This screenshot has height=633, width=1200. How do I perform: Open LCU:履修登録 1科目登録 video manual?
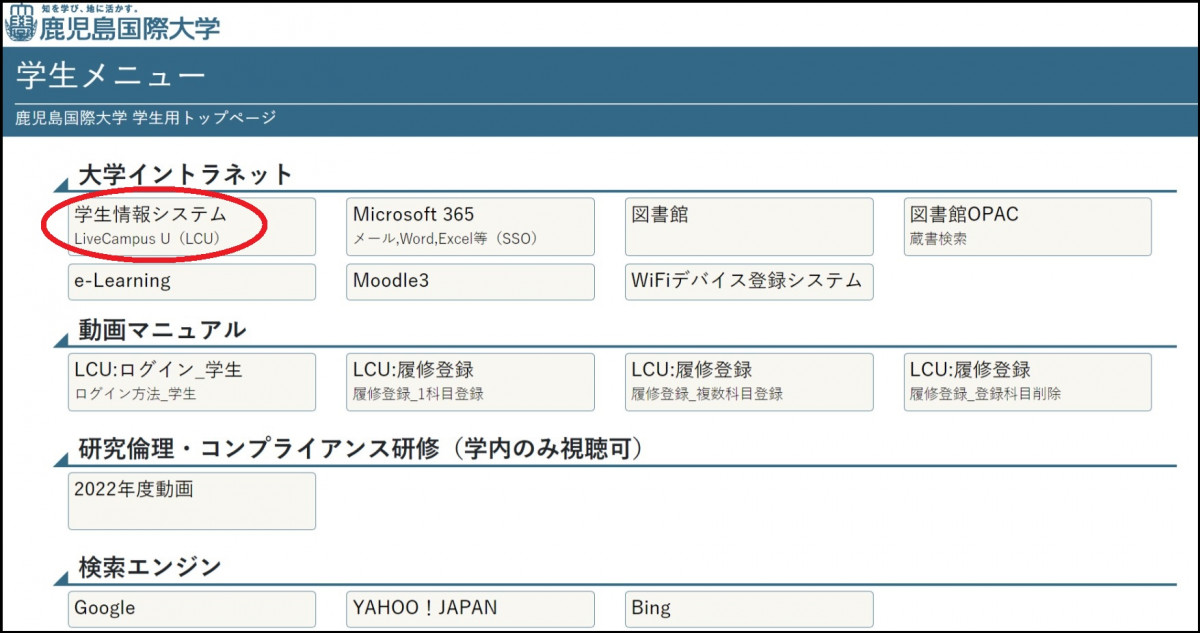tap(470, 382)
